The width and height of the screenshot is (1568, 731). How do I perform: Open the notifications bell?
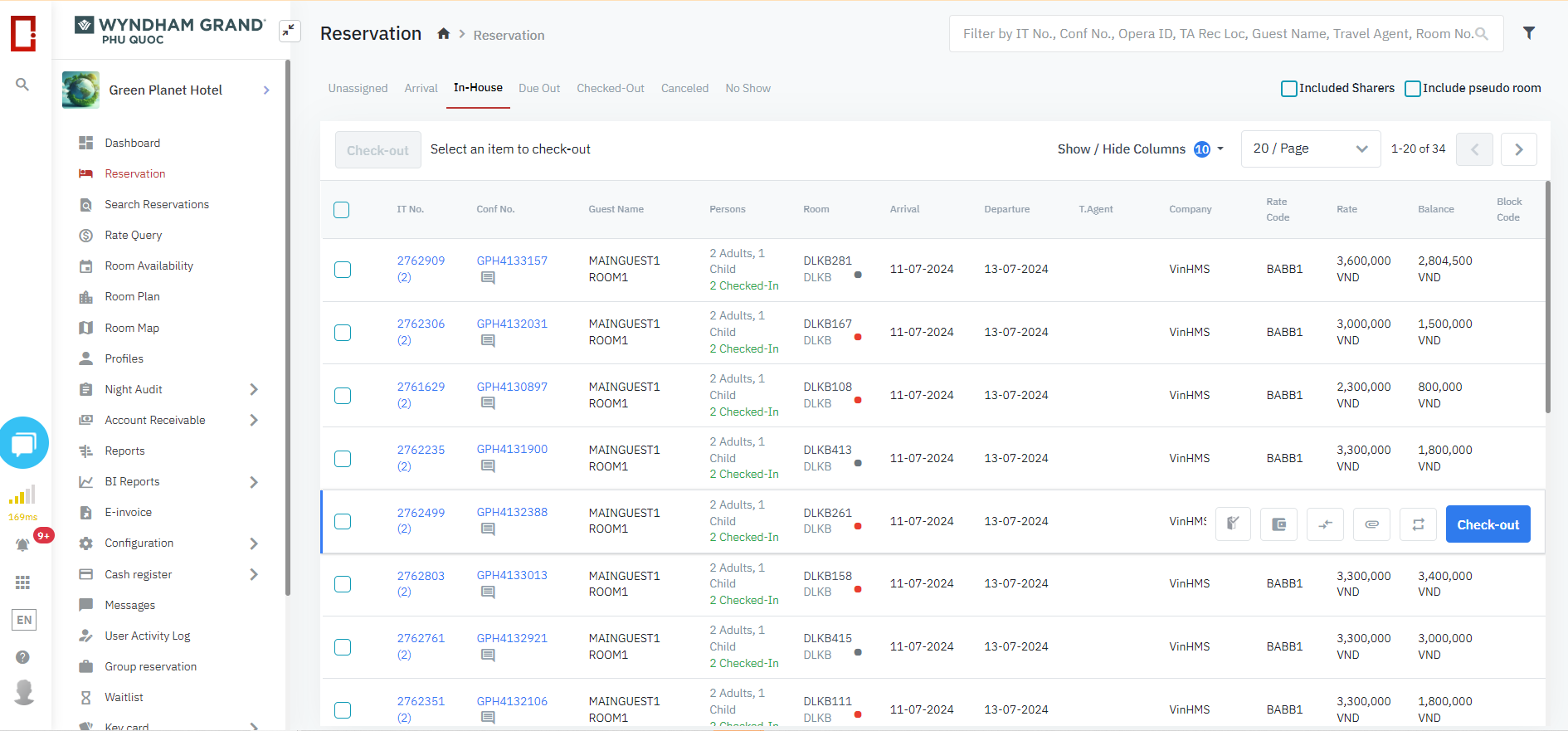click(x=23, y=544)
